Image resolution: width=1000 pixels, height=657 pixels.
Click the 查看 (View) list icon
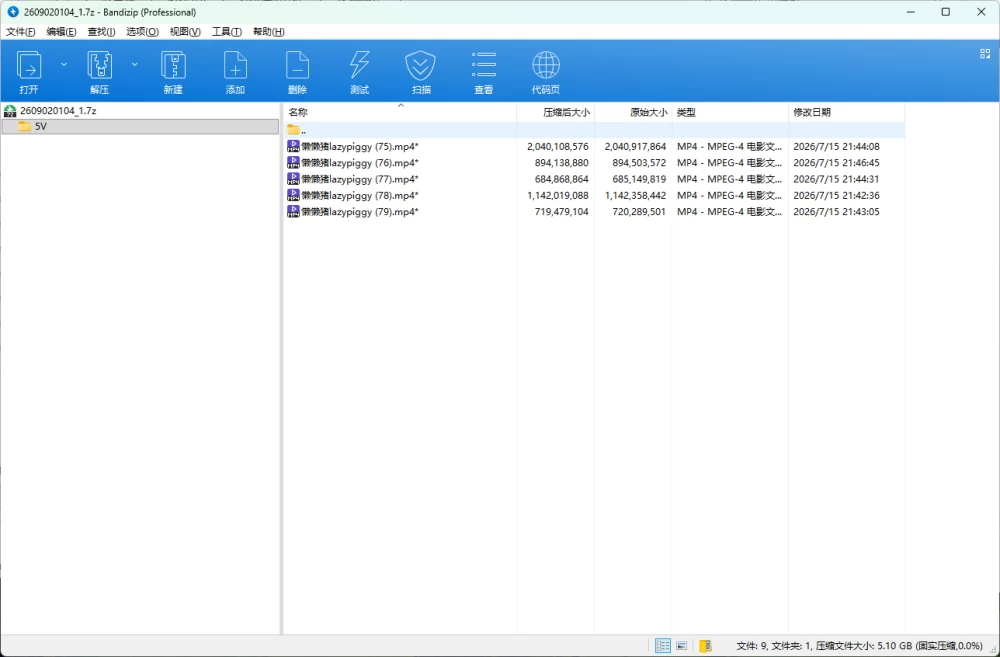[483, 65]
